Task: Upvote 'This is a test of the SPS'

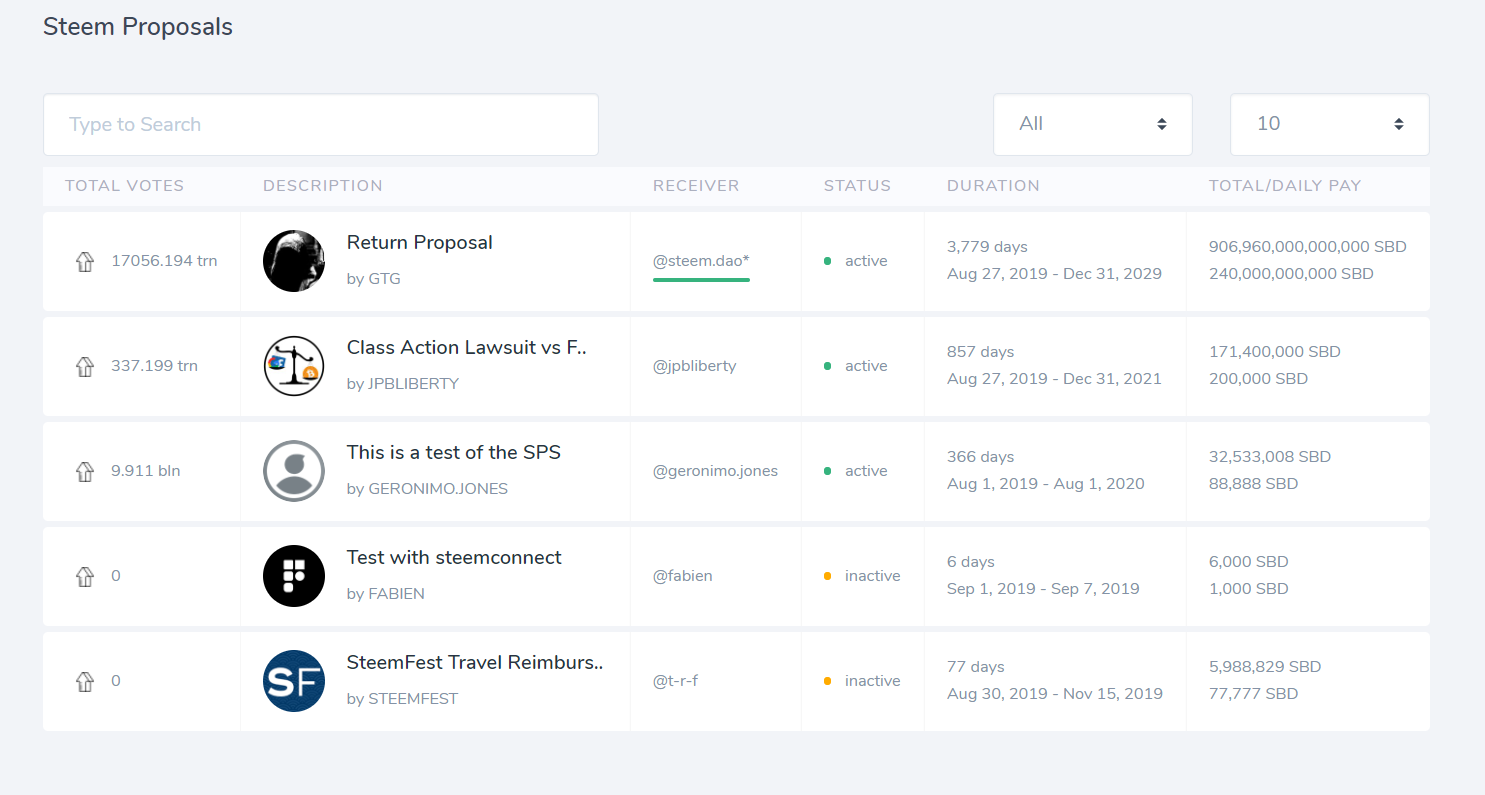Action: [85, 471]
